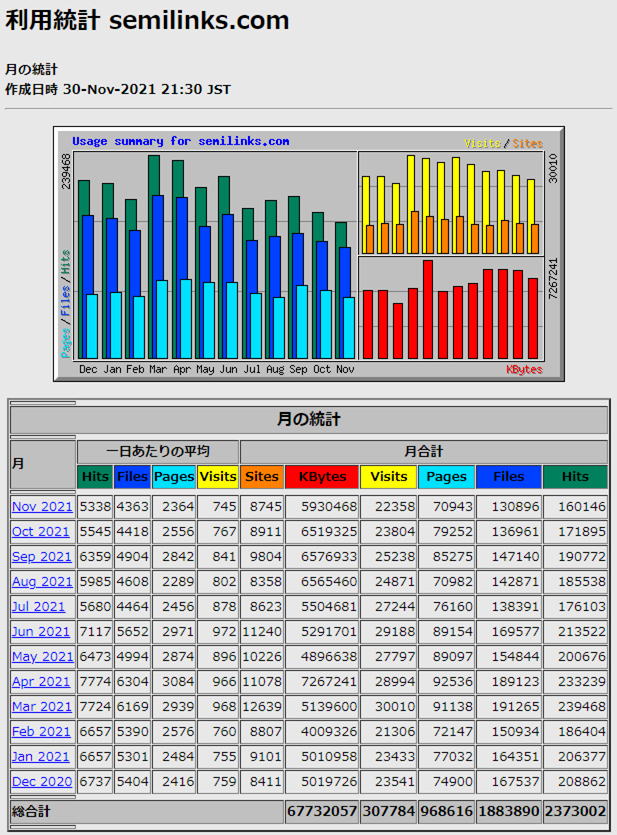
Task: Open the Jul 2021 statistics link
Action: point(38,607)
